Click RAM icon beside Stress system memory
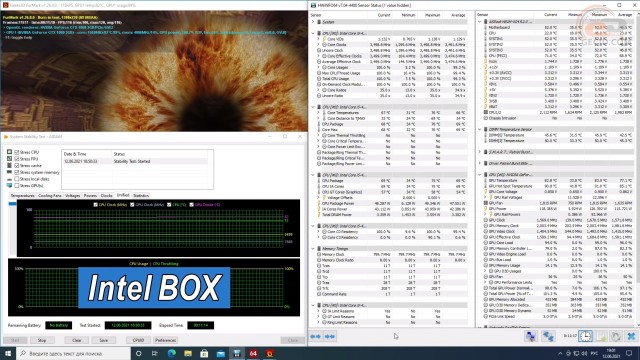This screenshot has width=640, height=360. coord(9,172)
